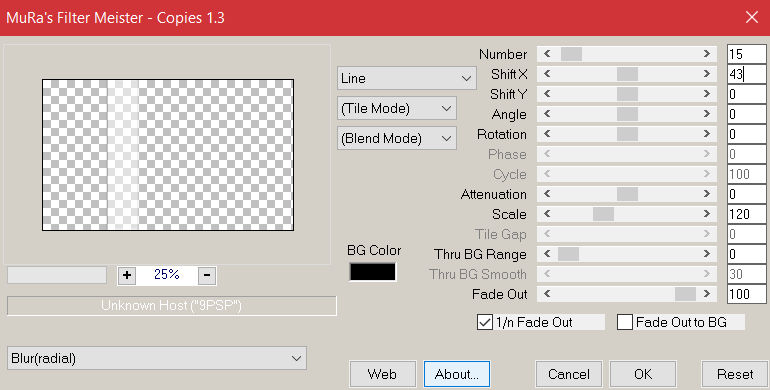
Task: Click the Fade Out slider thumb
Action: click(x=685, y=294)
